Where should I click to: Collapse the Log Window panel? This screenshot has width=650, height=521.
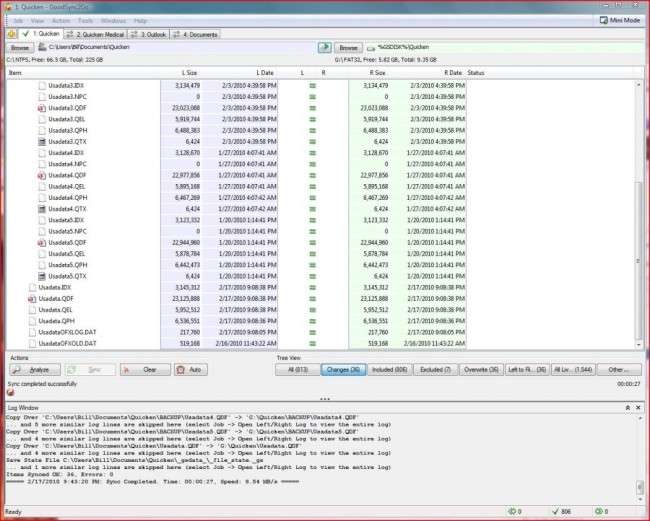coord(626,408)
